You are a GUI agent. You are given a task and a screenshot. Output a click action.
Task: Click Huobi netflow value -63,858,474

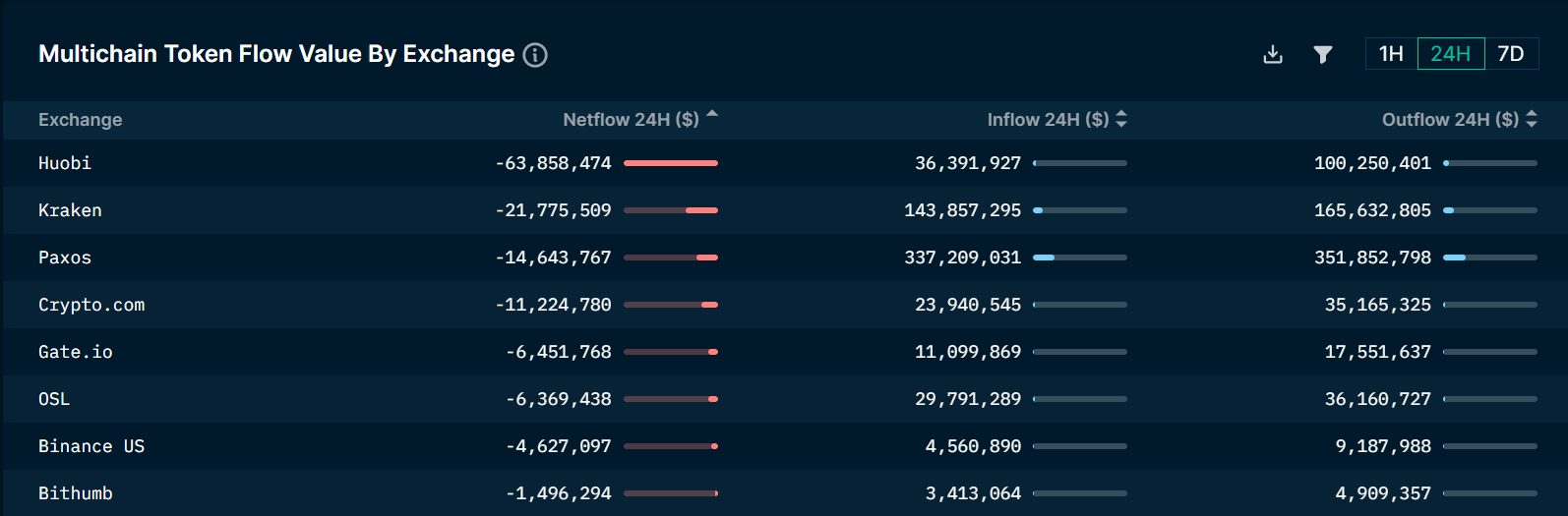pos(554,163)
